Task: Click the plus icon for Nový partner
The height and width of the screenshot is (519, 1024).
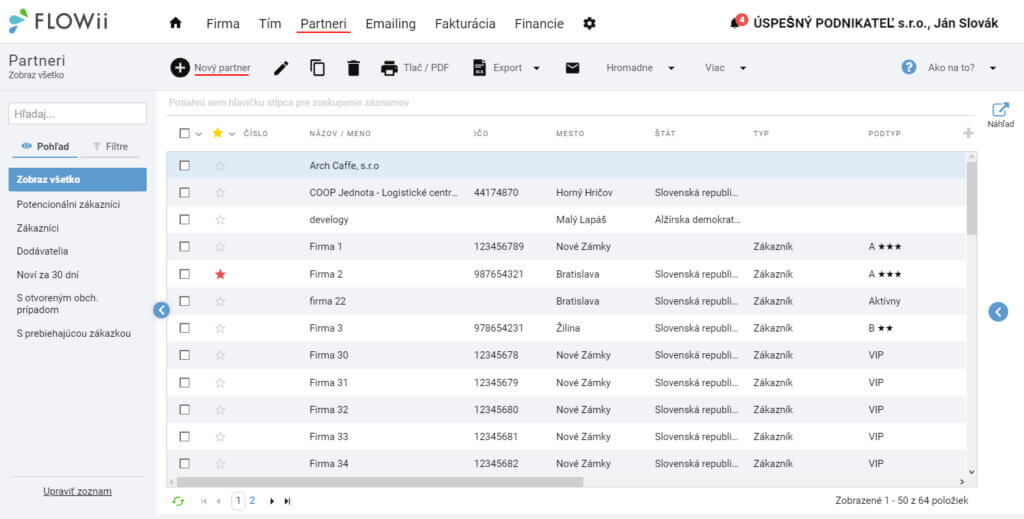Action: [x=180, y=67]
